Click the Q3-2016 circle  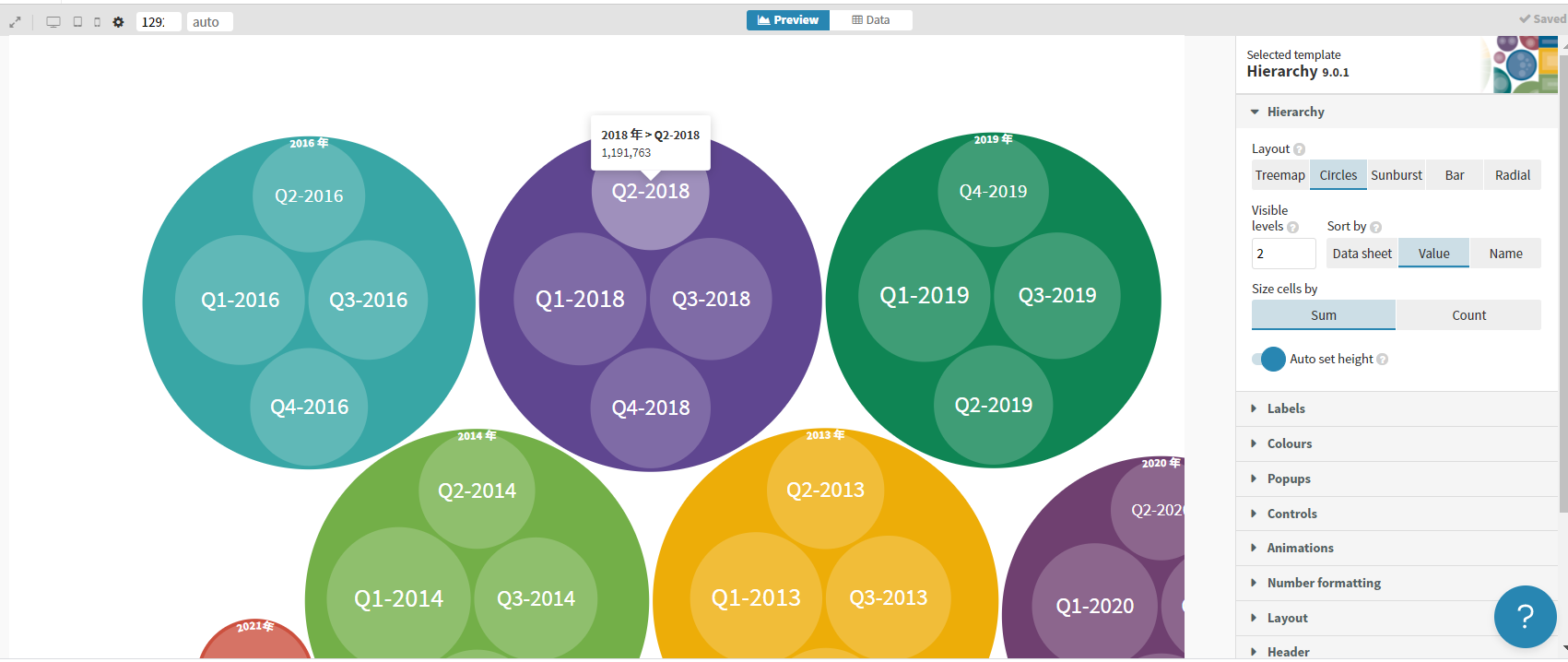click(368, 300)
